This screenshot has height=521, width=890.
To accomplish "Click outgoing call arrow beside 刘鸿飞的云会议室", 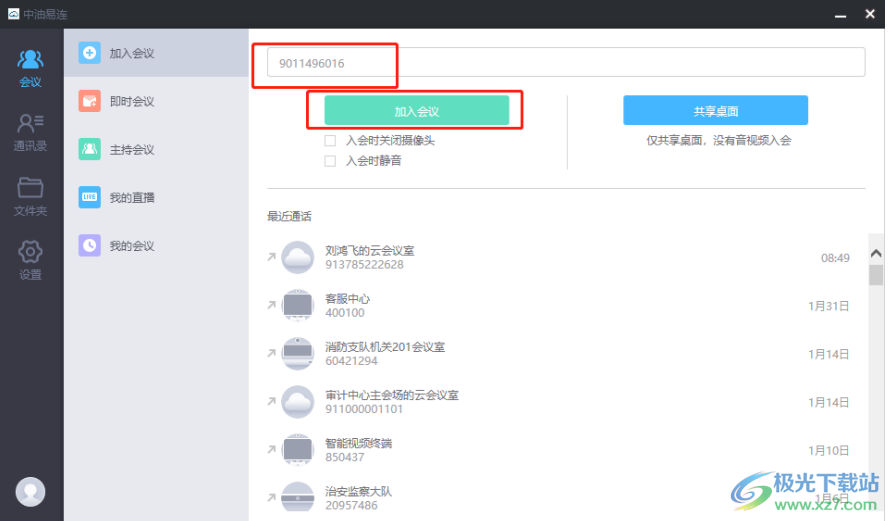I will click(x=271, y=257).
